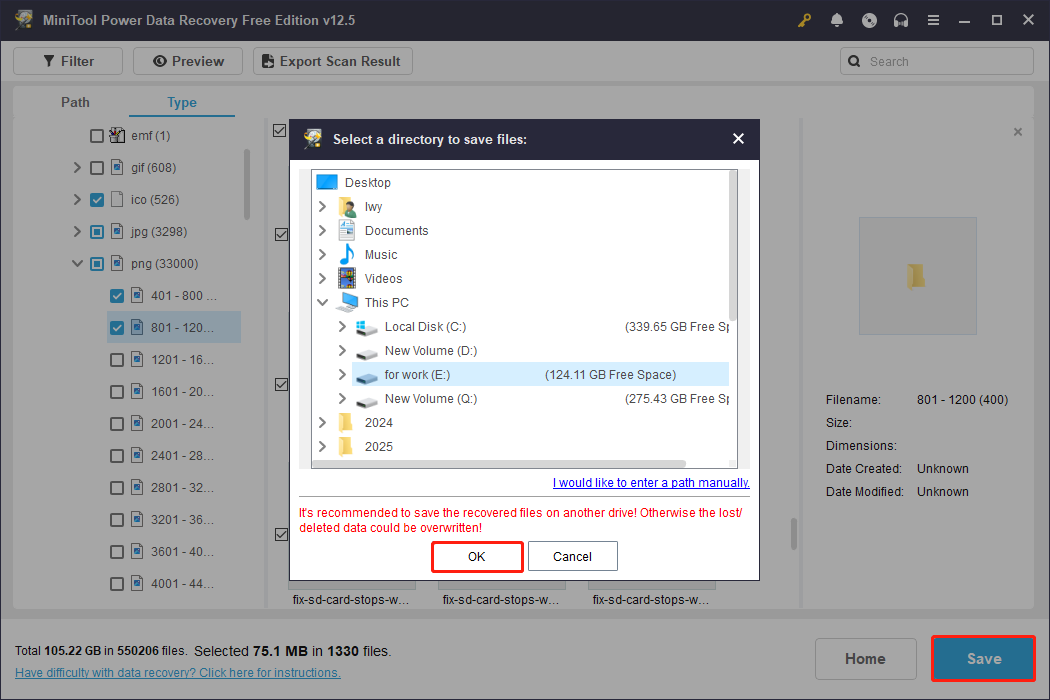Click Cancel in save dialog
1050x700 pixels.
pyautogui.click(x=573, y=557)
